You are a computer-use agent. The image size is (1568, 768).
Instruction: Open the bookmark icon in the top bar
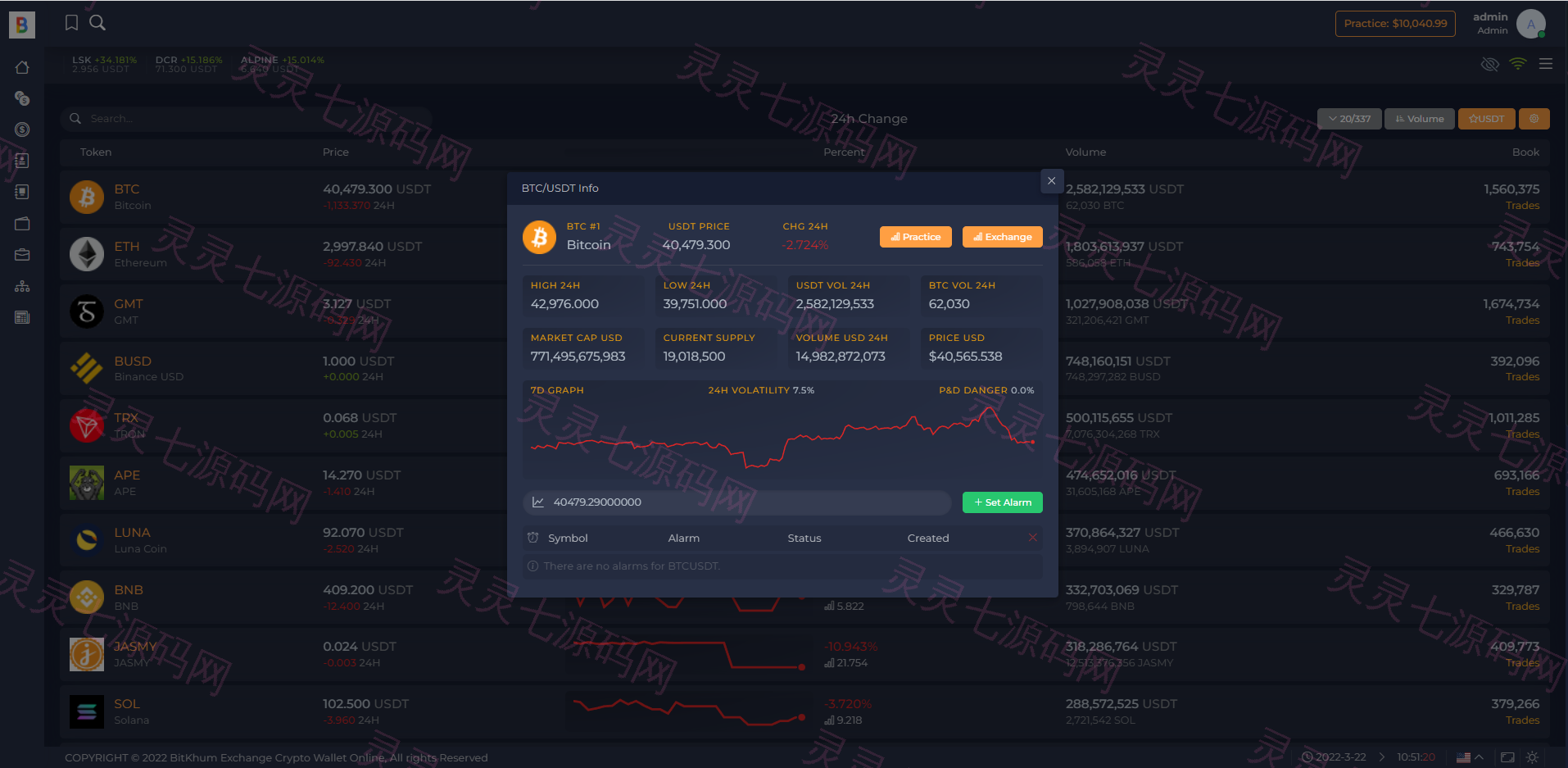coord(71,23)
